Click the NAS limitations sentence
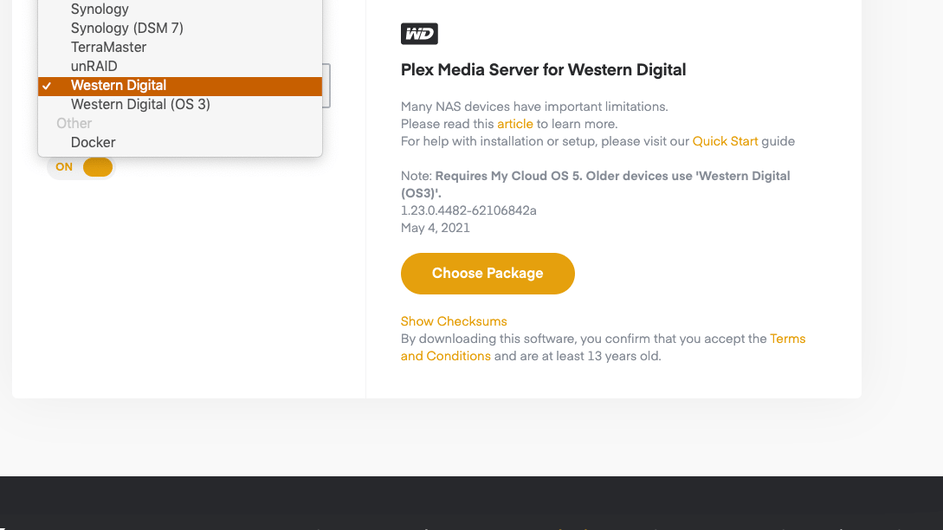943x530 pixels. tap(534, 106)
